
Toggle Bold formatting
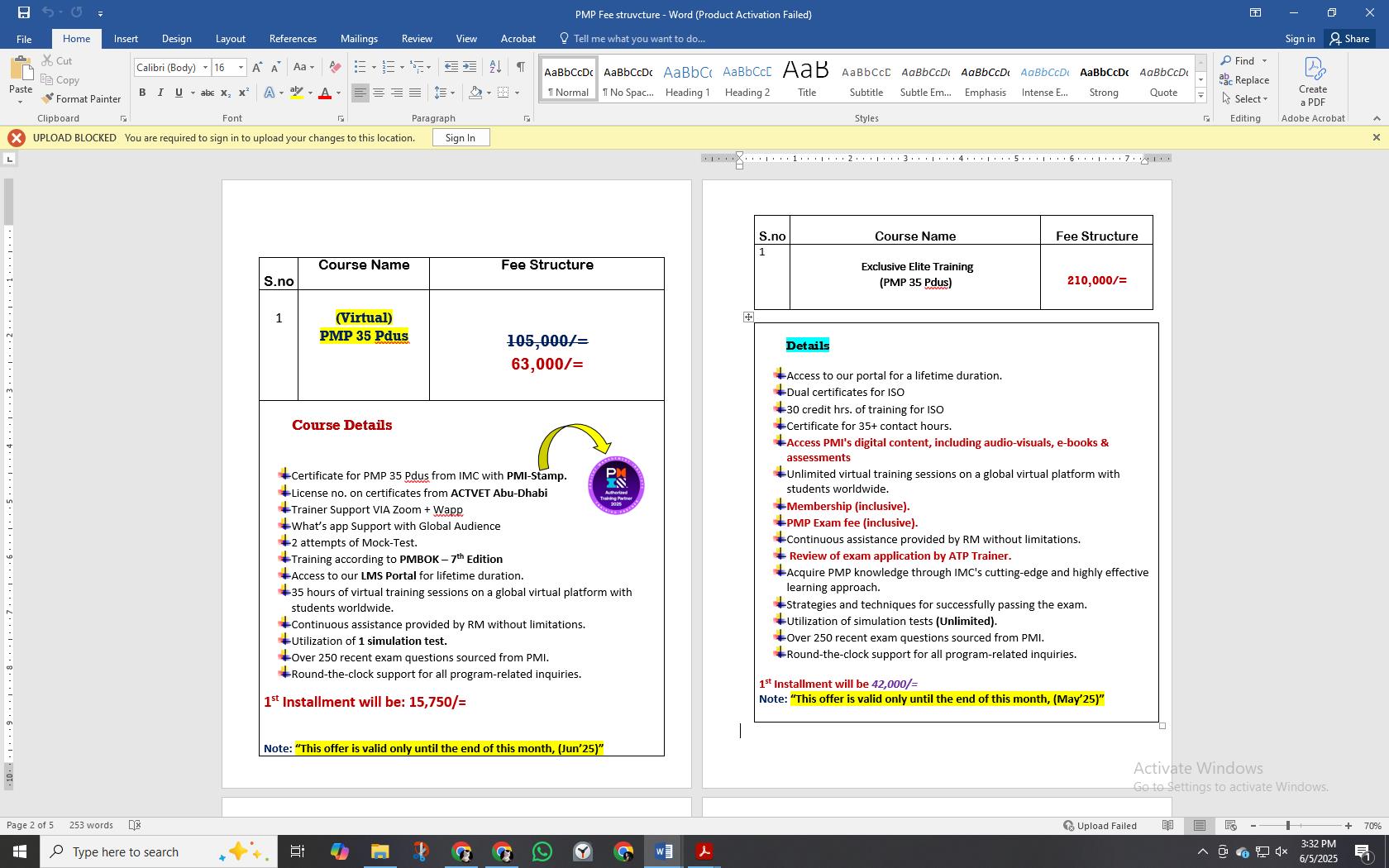142,93
